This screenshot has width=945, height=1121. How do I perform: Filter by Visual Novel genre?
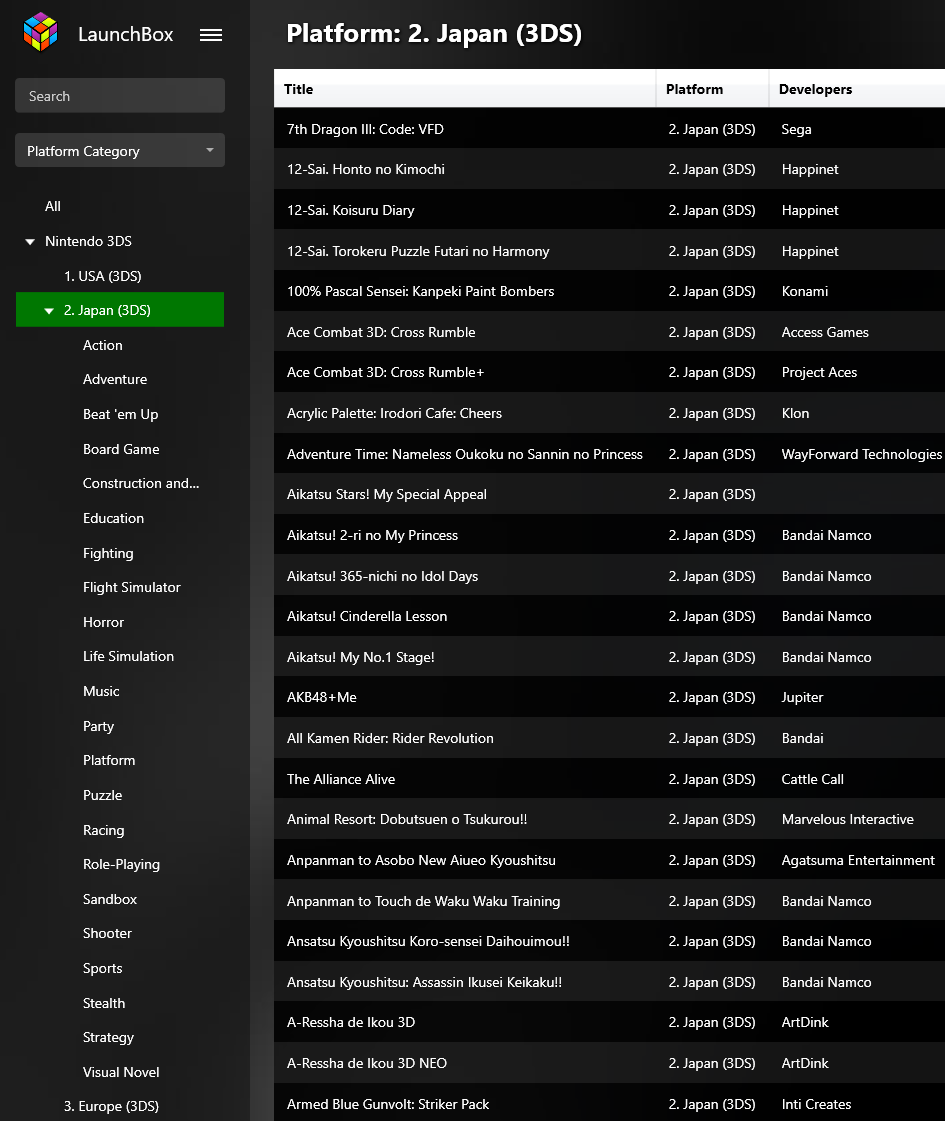pyautogui.click(x=121, y=1072)
